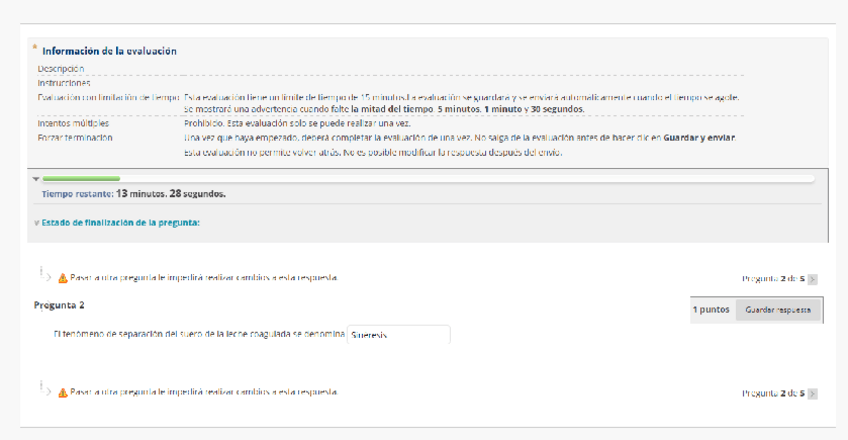Click the Pregunta 2 heading
This screenshot has width=848, height=440.
[x=59, y=305]
